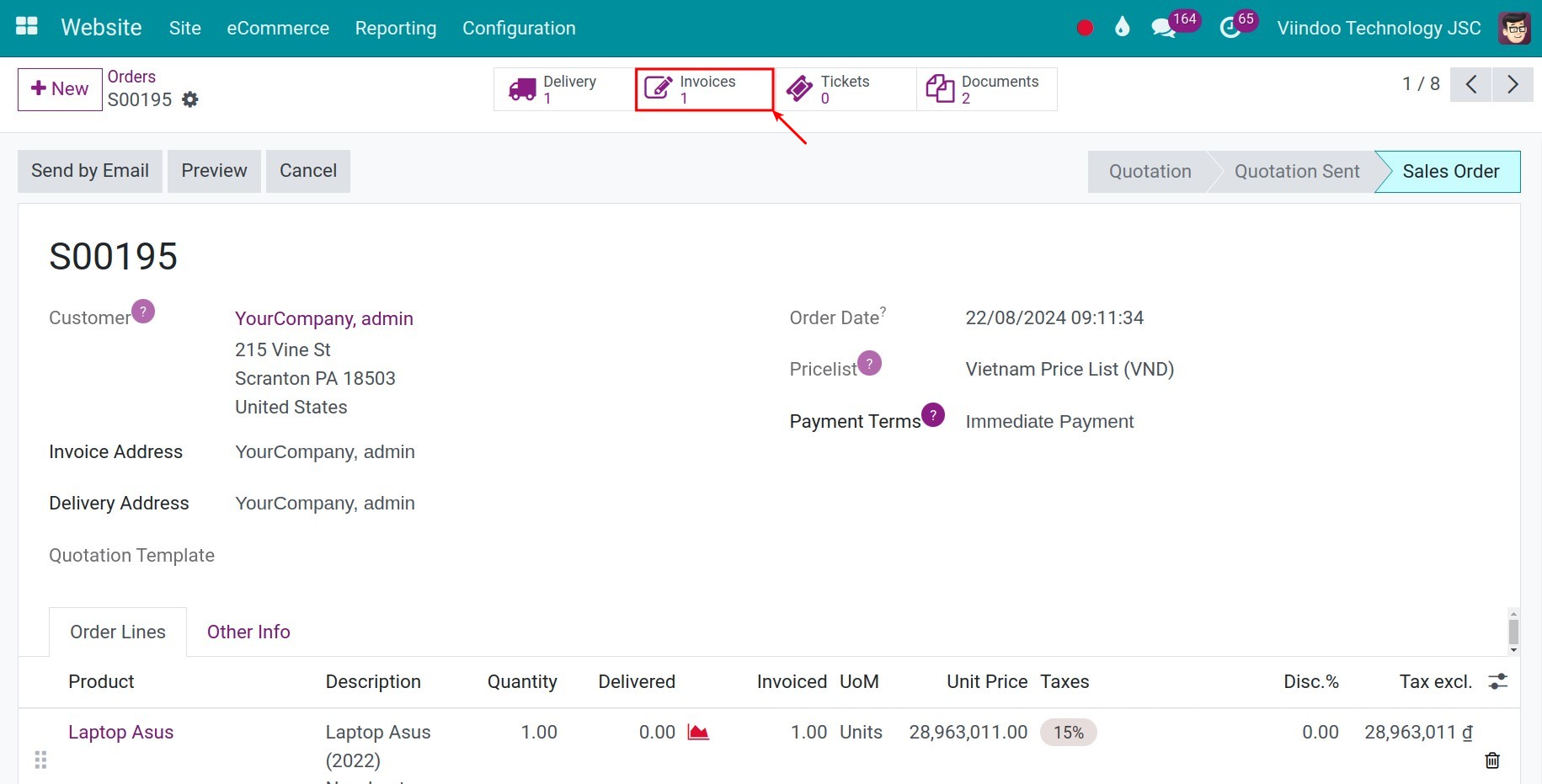Click the drag handle on Laptop Asus row
Image resolution: width=1542 pixels, height=784 pixels.
(x=40, y=760)
